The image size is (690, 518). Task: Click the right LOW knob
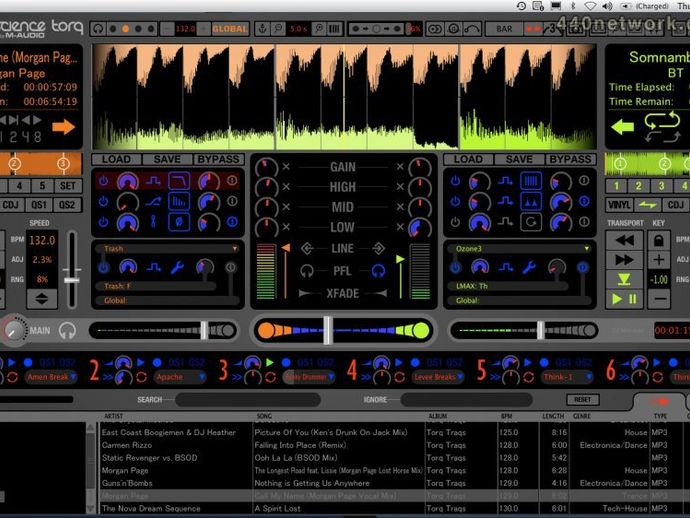(x=420, y=228)
